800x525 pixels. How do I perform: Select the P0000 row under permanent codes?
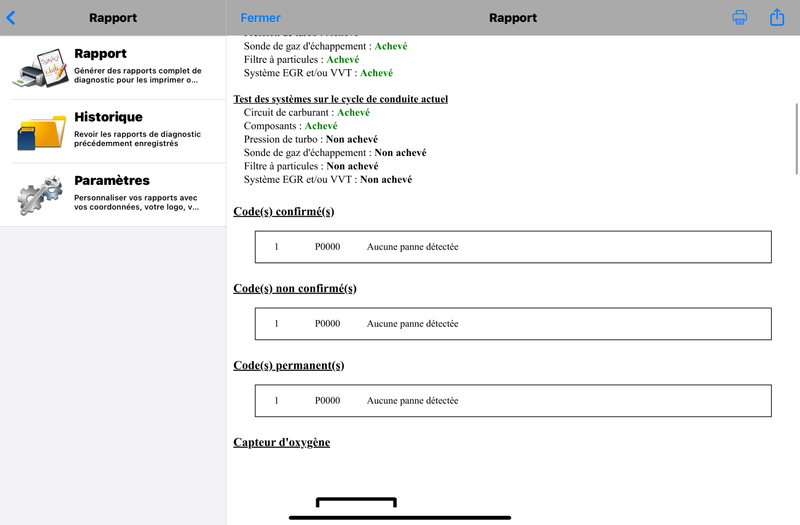(513, 400)
